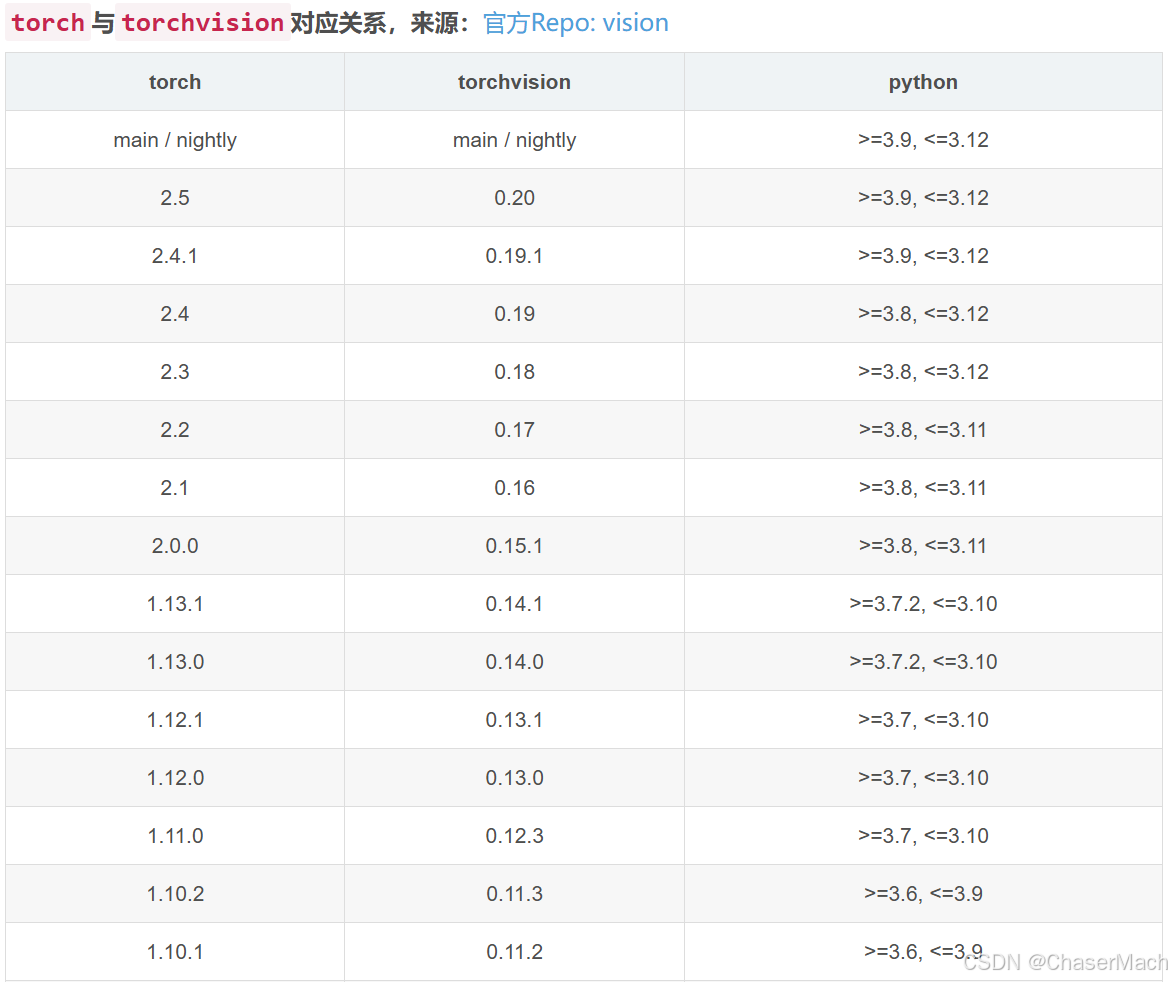Viewport: 1172px width, 982px height.
Task: Click torch version 1.12.0 cell
Action: click(x=175, y=778)
